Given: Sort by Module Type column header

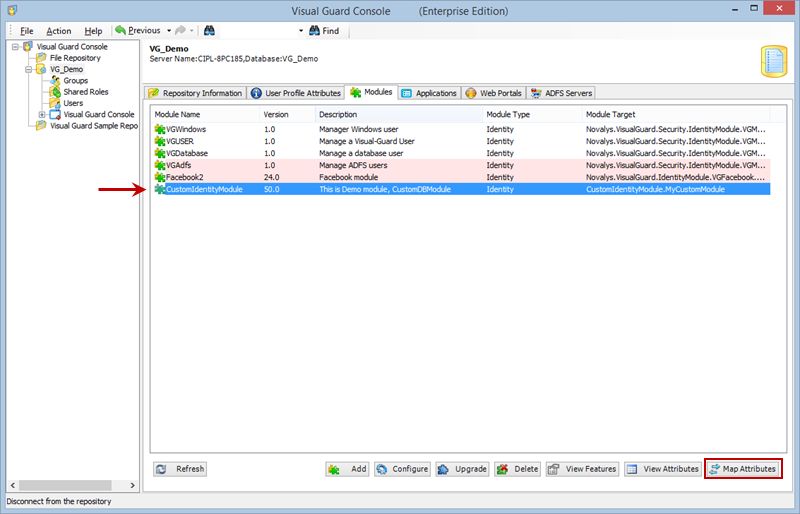Looking at the screenshot, I should (x=533, y=114).
